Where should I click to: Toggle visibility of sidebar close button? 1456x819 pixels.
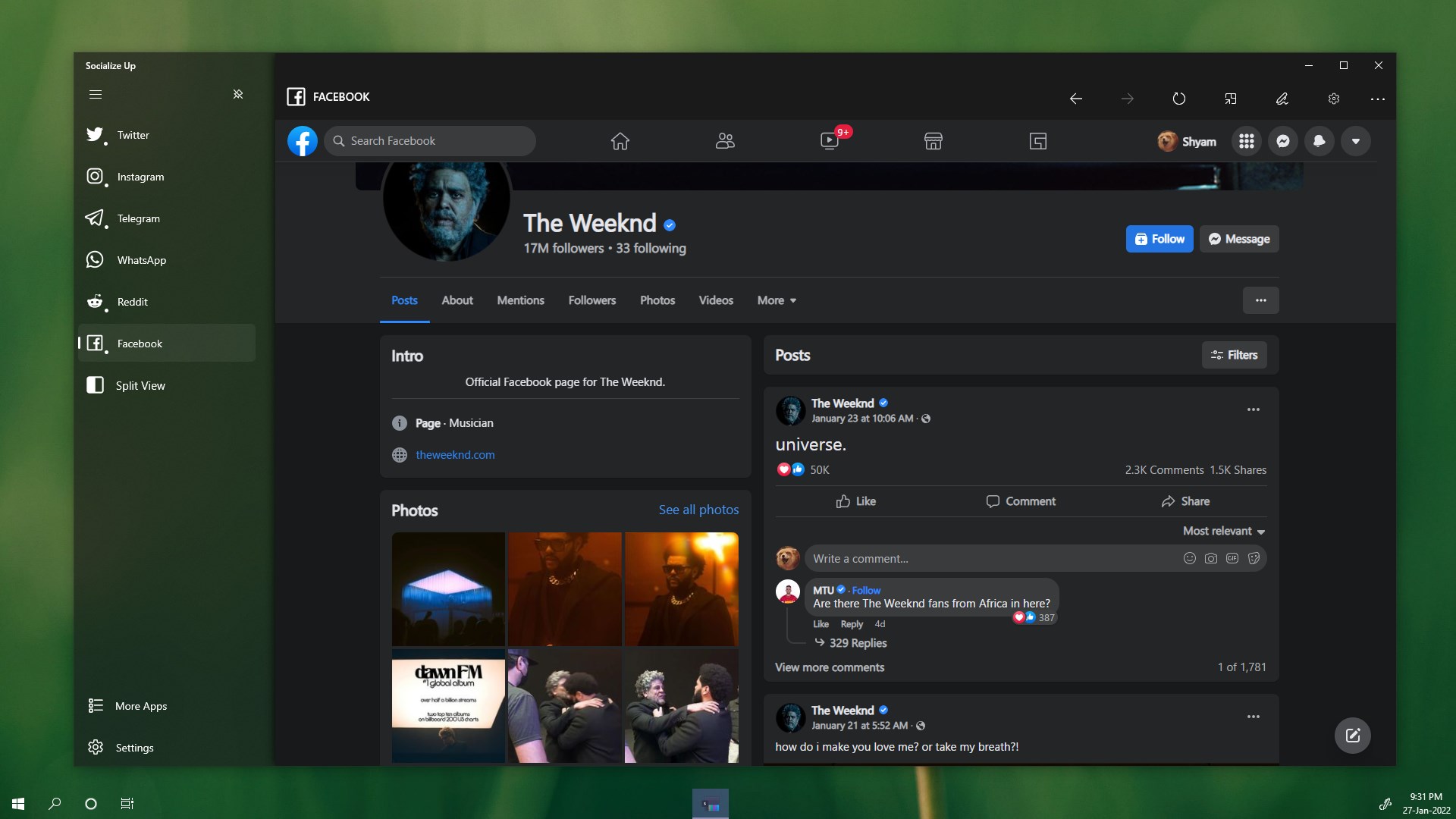pos(239,94)
